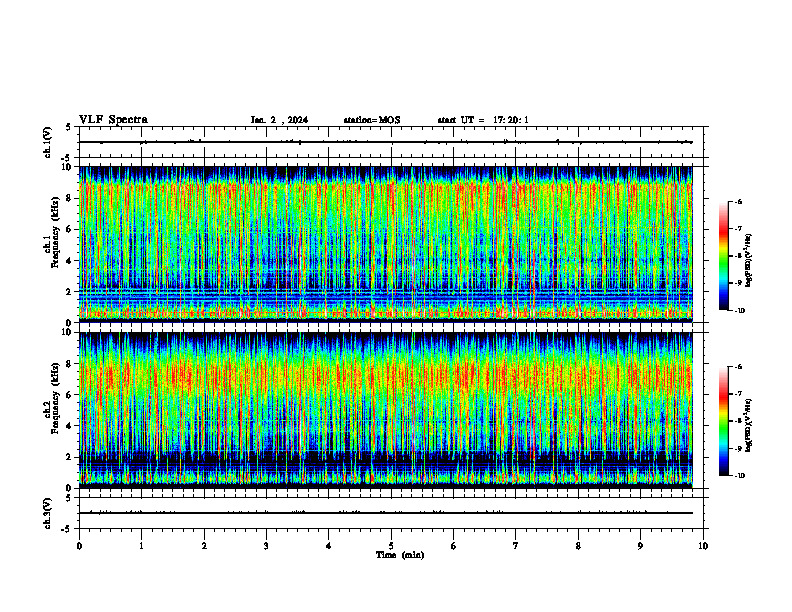Click the '5' tick on the time axis

pyautogui.click(x=391, y=546)
